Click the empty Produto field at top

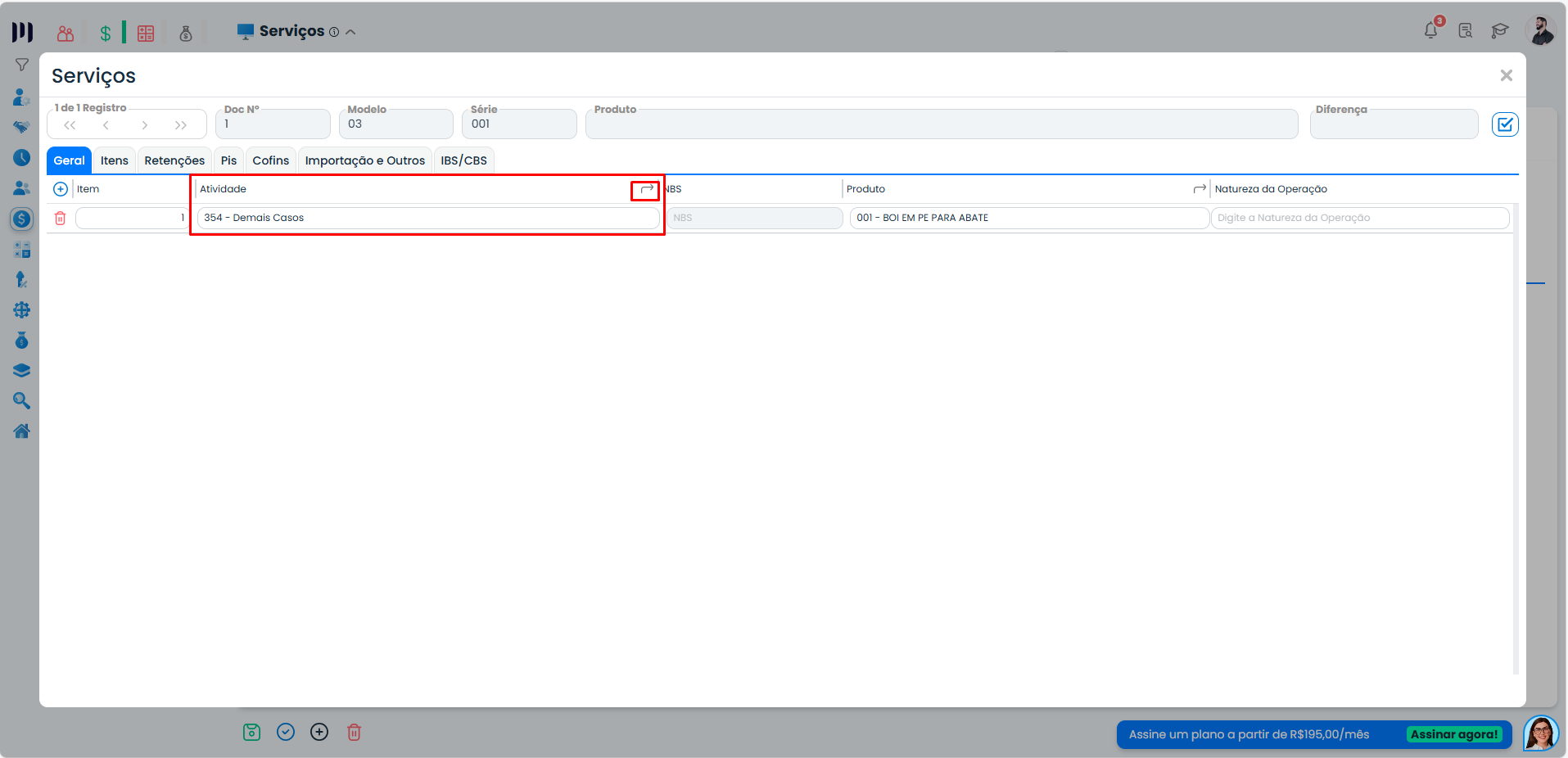942,124
